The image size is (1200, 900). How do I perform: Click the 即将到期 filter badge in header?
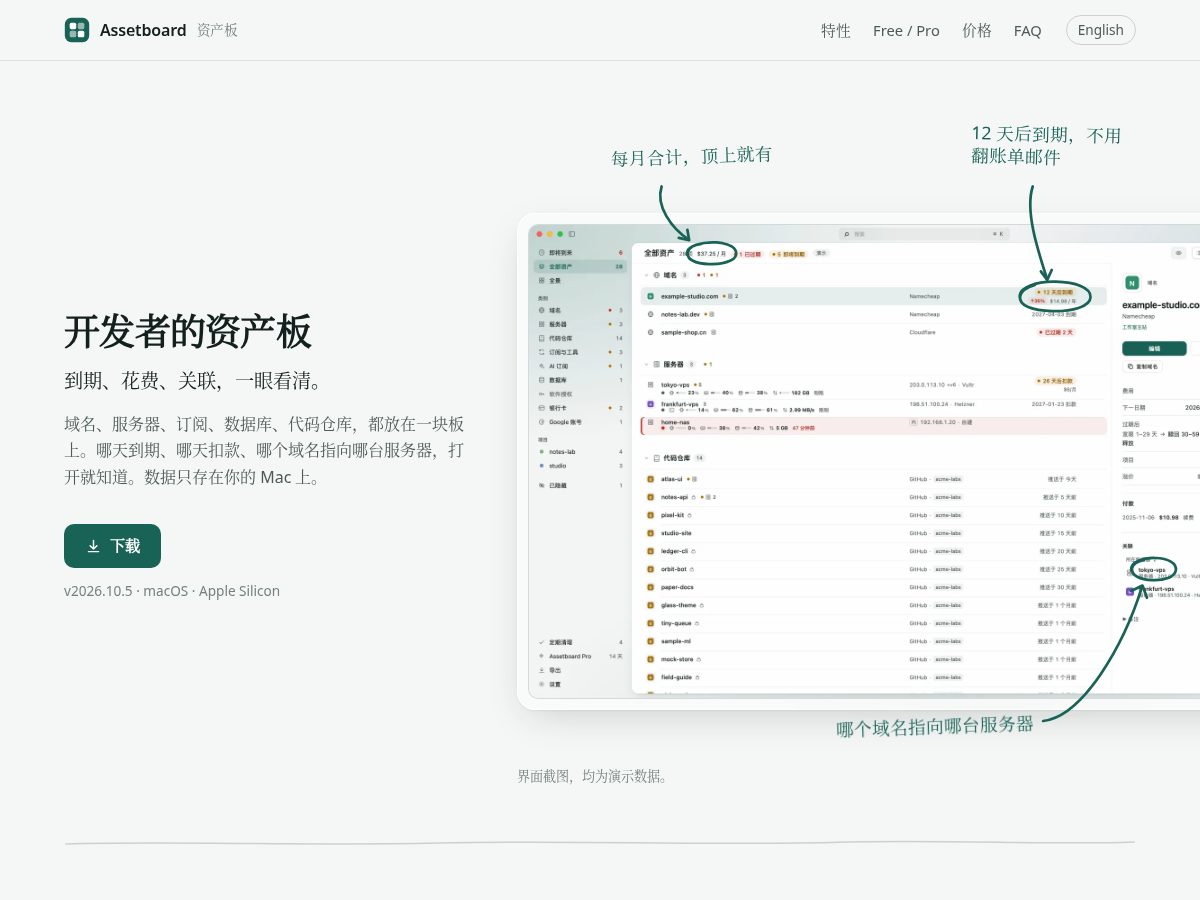789,254
